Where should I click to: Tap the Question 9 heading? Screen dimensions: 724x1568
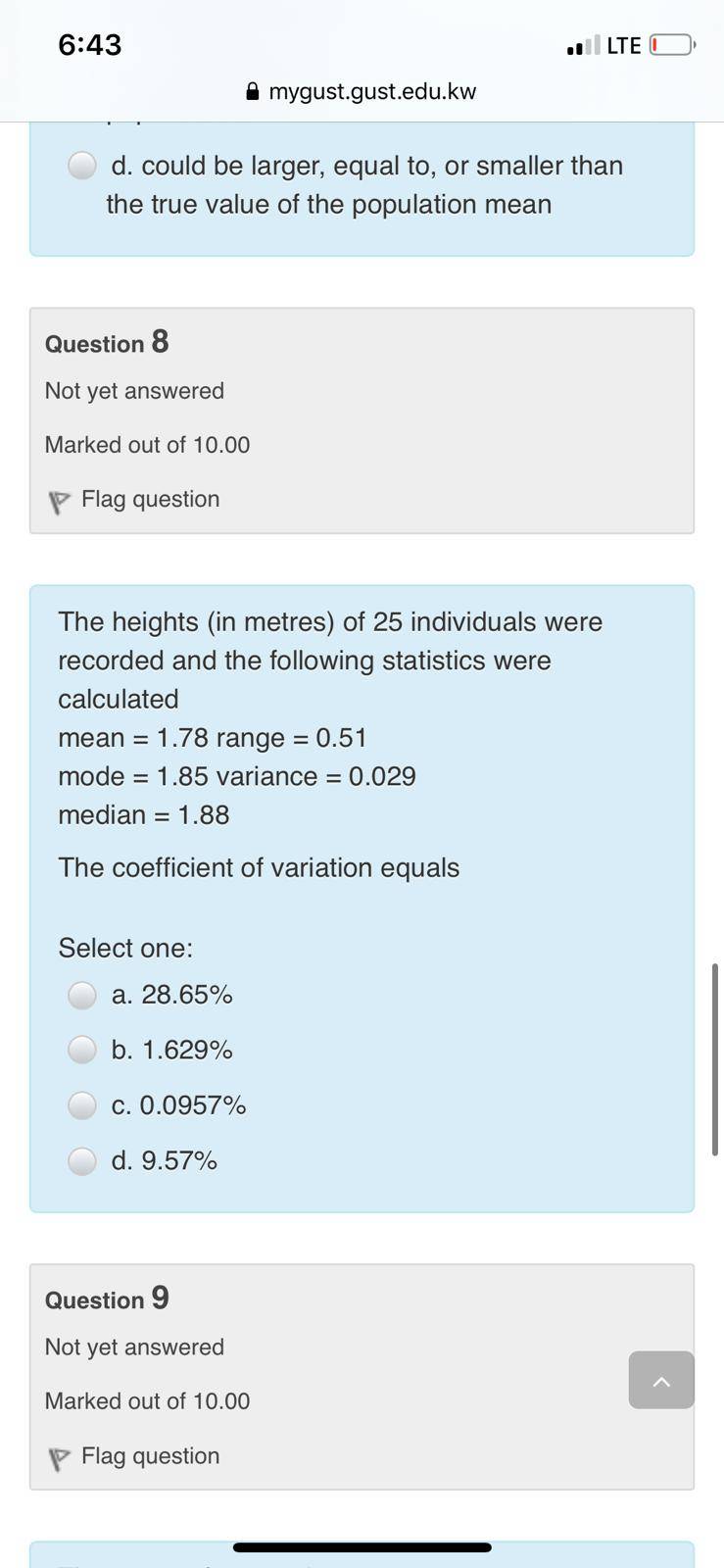(107, 1298)
